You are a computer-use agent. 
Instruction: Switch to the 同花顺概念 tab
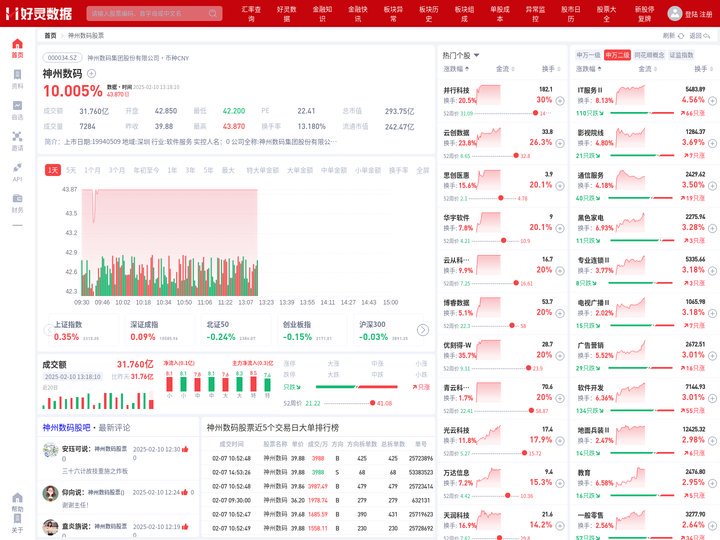(649, 55)
